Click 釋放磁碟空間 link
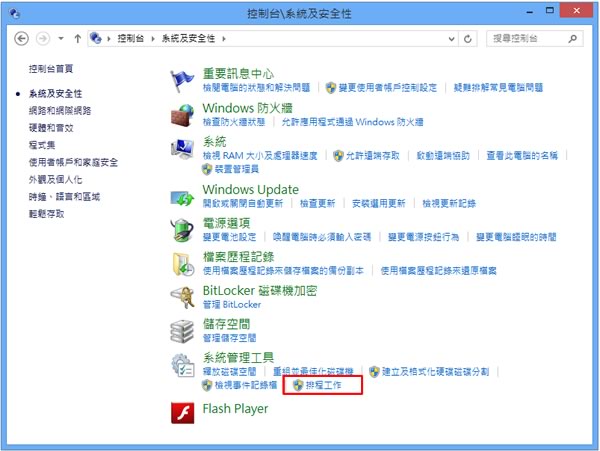600x451 pixels. pos(230,371)
